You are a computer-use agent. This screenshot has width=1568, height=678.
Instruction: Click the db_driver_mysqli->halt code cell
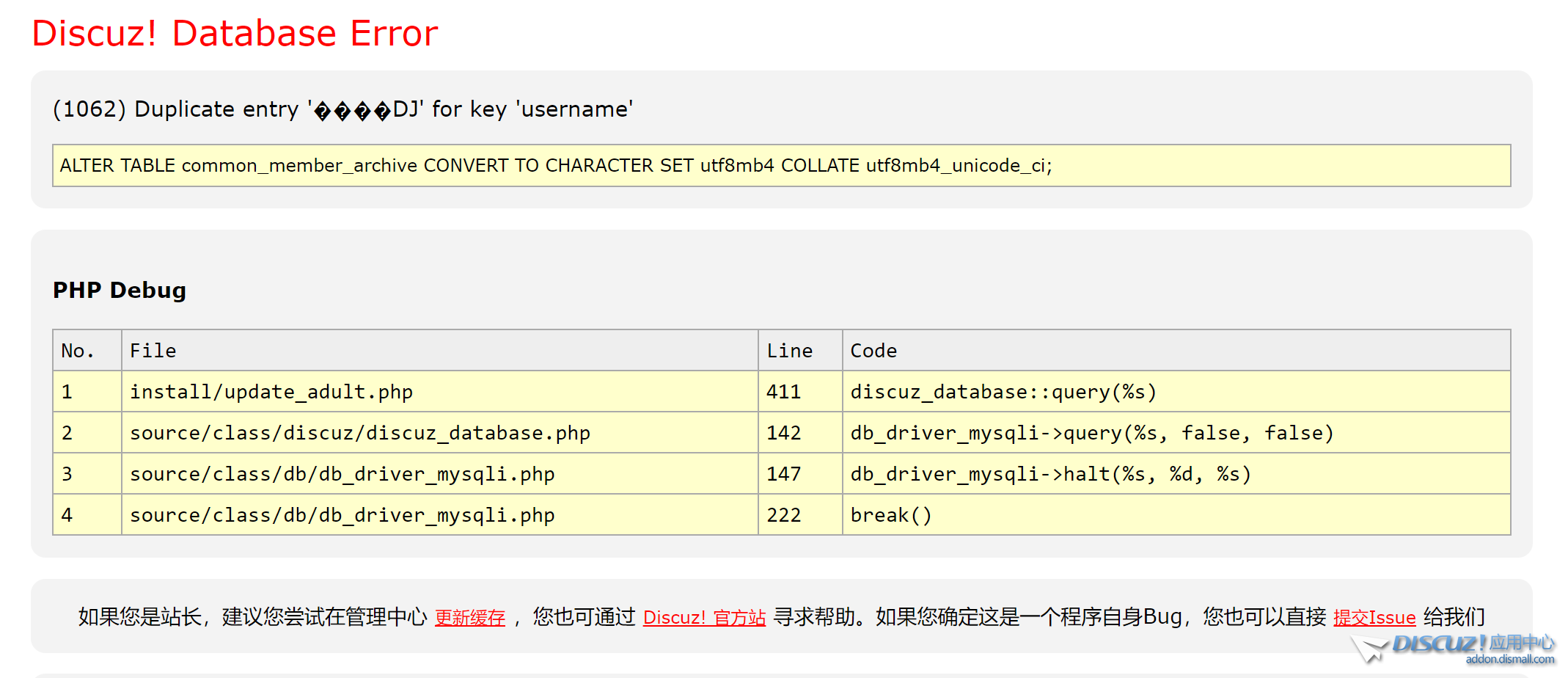coord(1050,474)
